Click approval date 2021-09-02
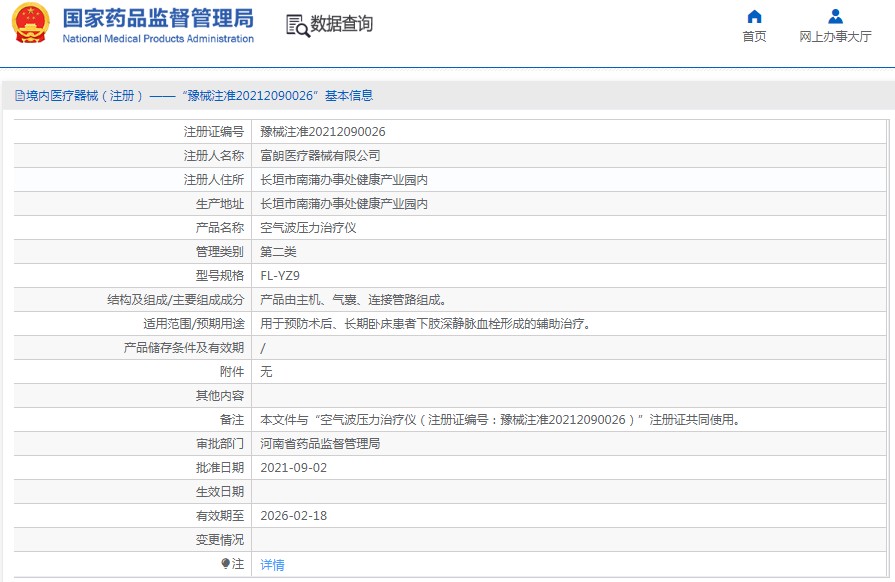This screenshot has height=582, width=895. tap(293, 468)
